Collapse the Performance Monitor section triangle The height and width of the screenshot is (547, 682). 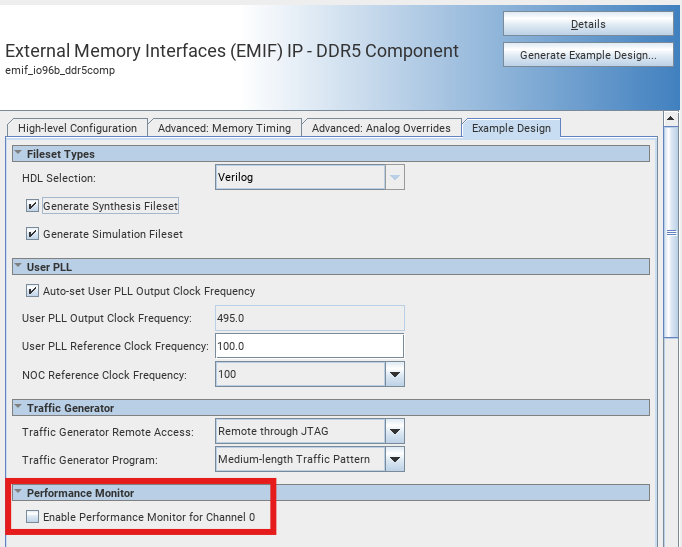(x=18, y=493)
